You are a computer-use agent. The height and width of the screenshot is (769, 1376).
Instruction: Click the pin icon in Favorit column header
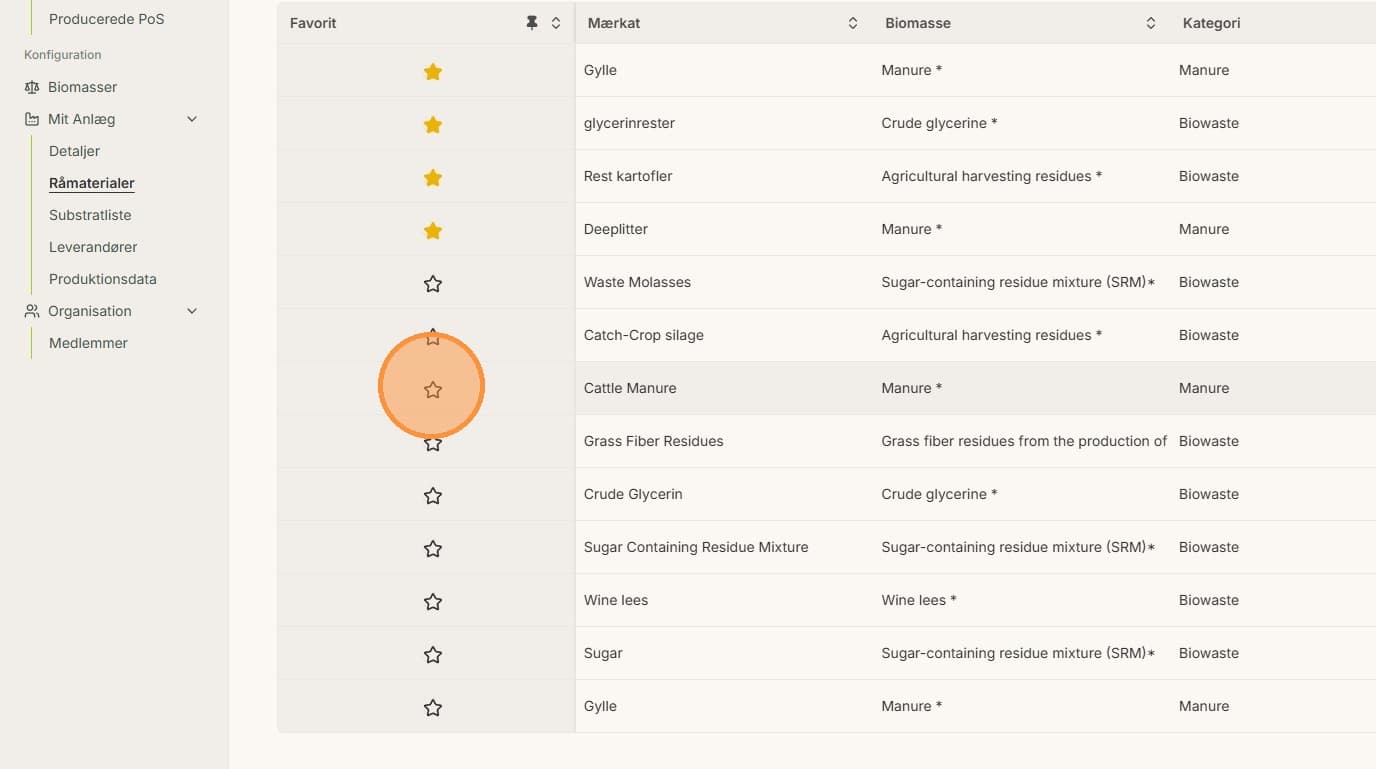click(532, 23)
